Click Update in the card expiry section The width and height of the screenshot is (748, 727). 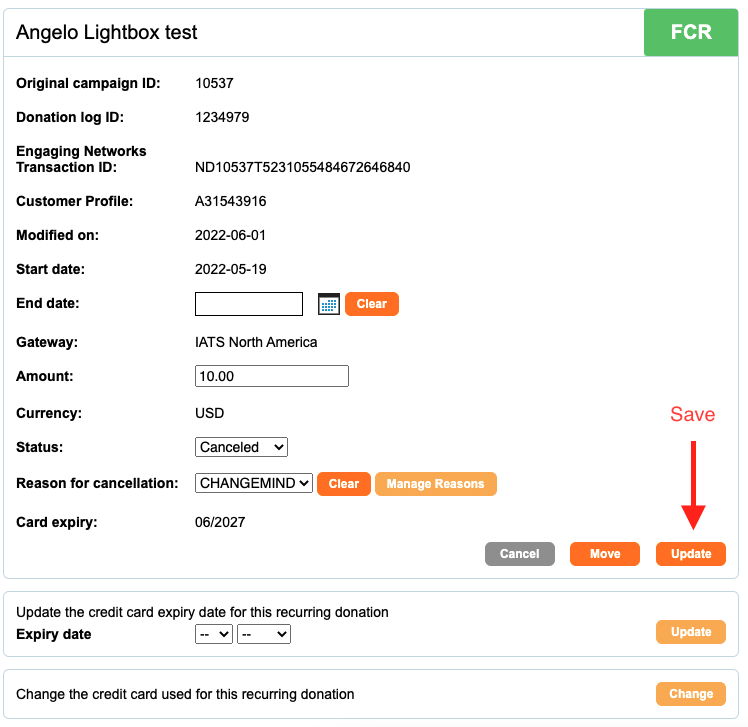point(691,632)
